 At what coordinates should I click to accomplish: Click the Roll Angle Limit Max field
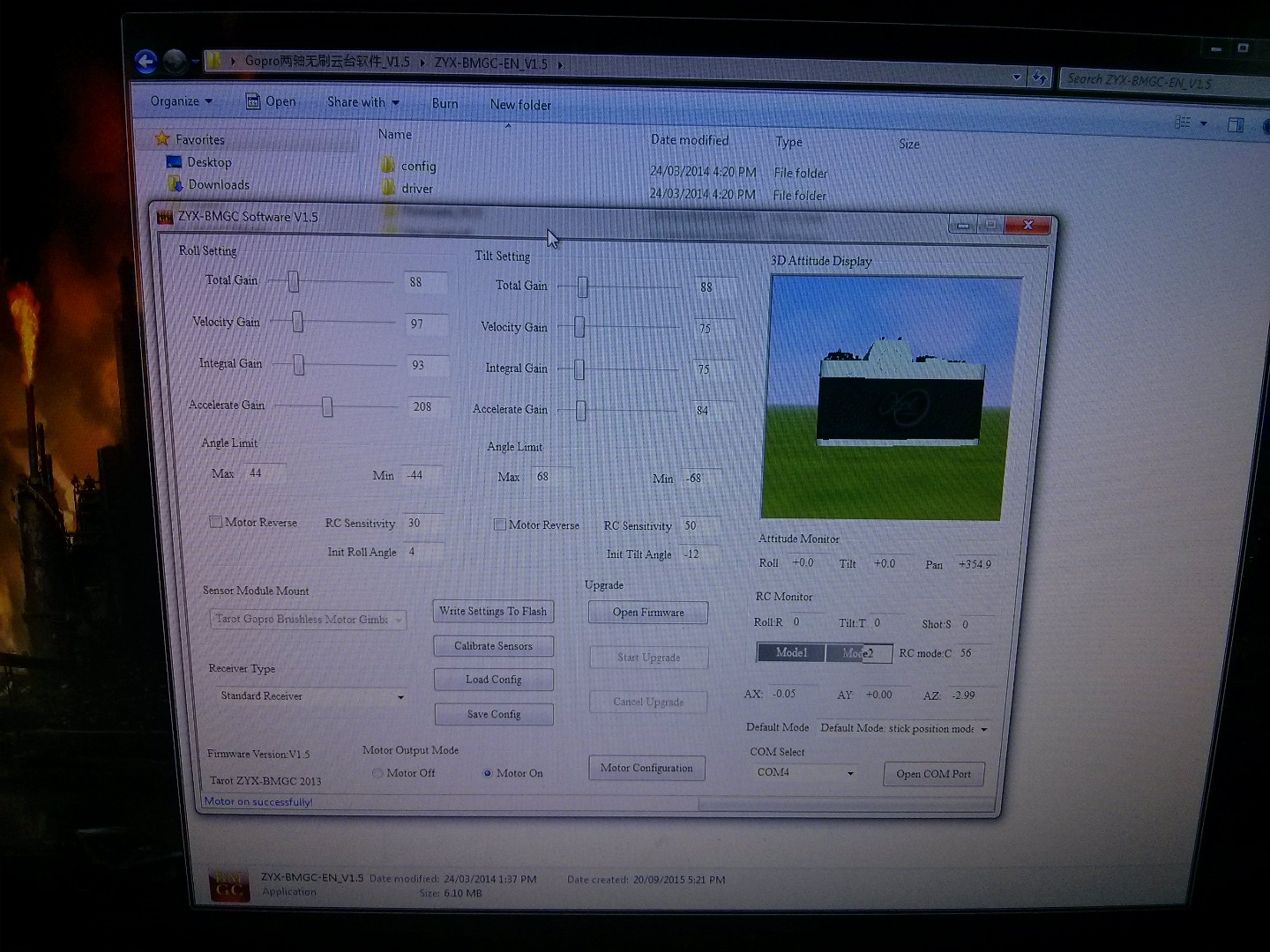point(264,473)
